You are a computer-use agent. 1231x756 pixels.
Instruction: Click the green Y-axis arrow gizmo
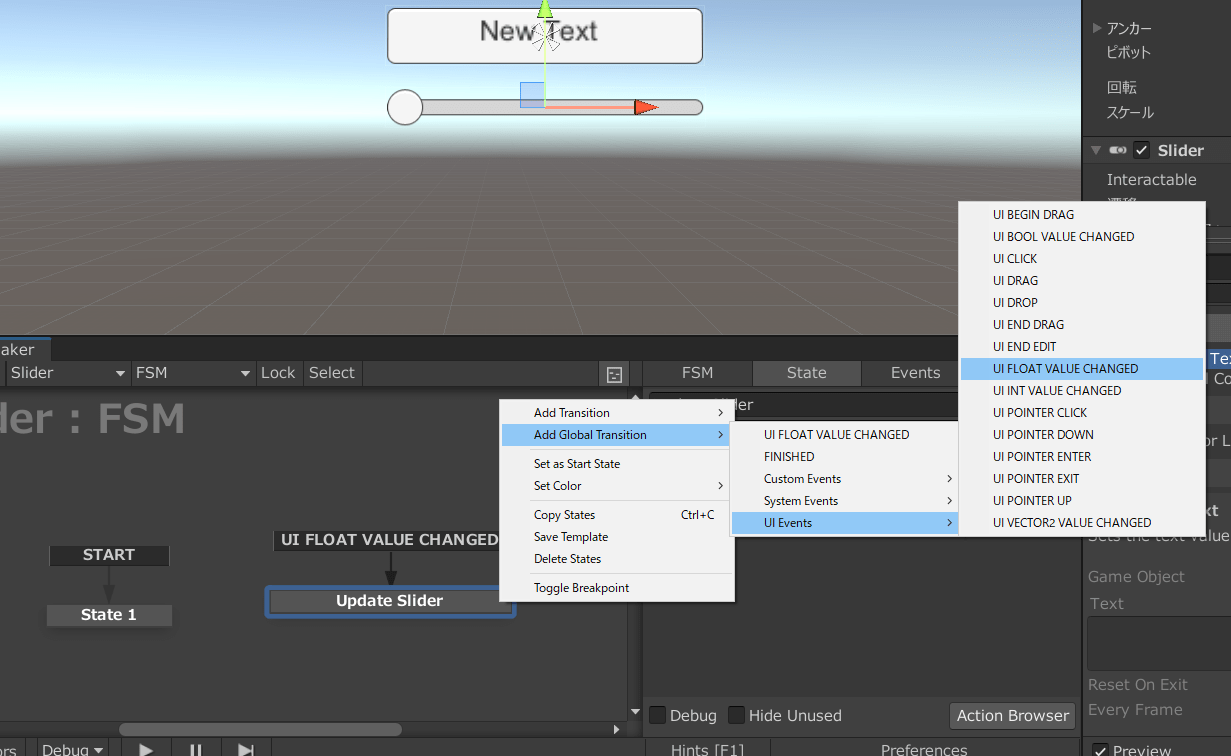pyautogui.click(x=545, y=10)
